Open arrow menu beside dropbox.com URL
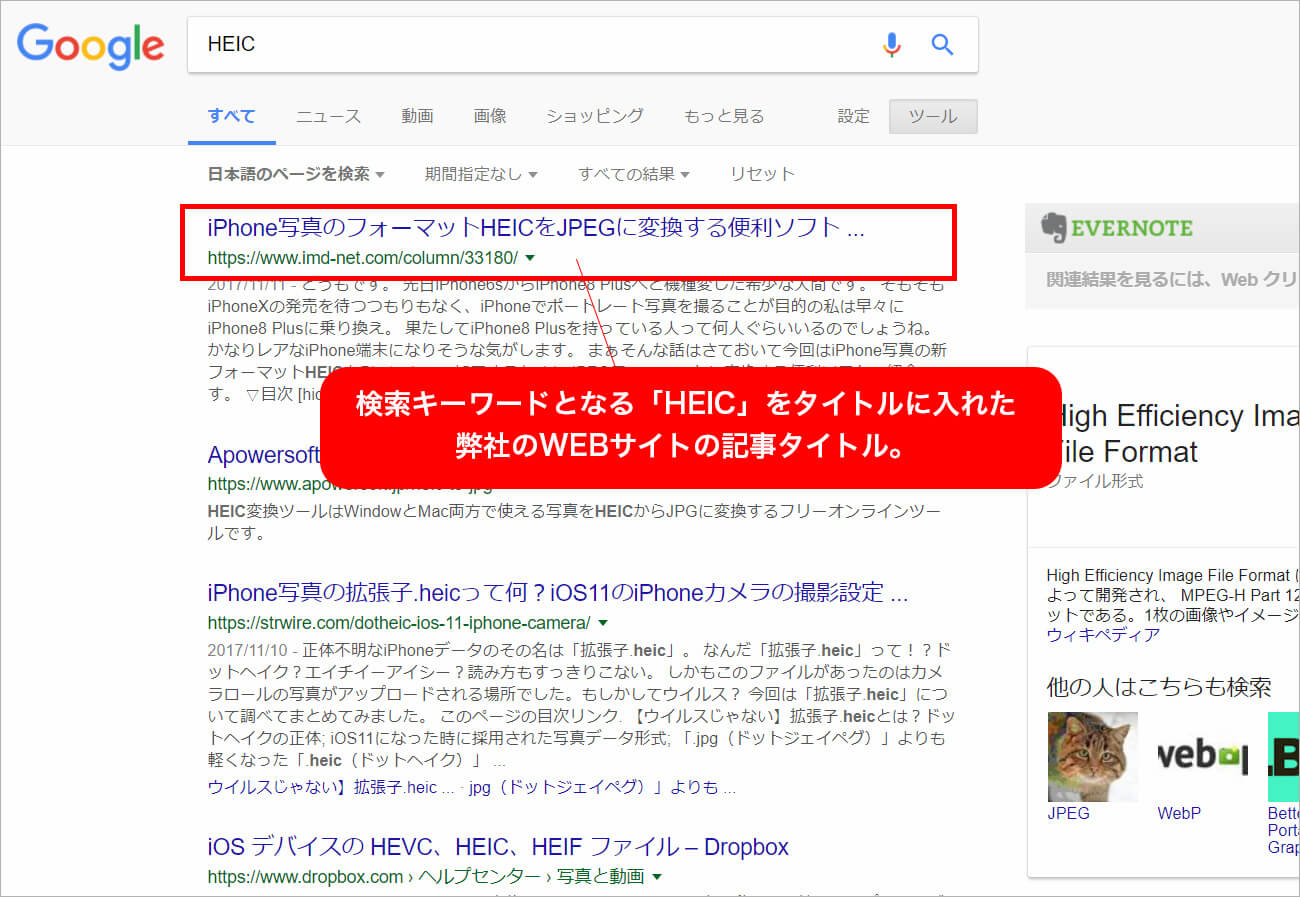This screenshot has height=897, width=1300. pos(657,877)
